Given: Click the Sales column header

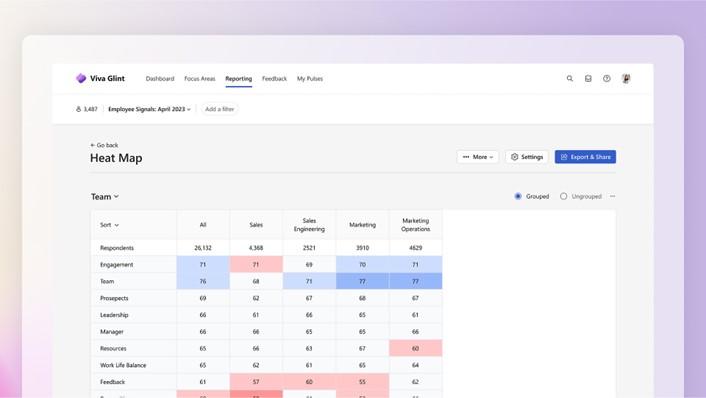Looking at the screenshot, I should coord(256,225).
